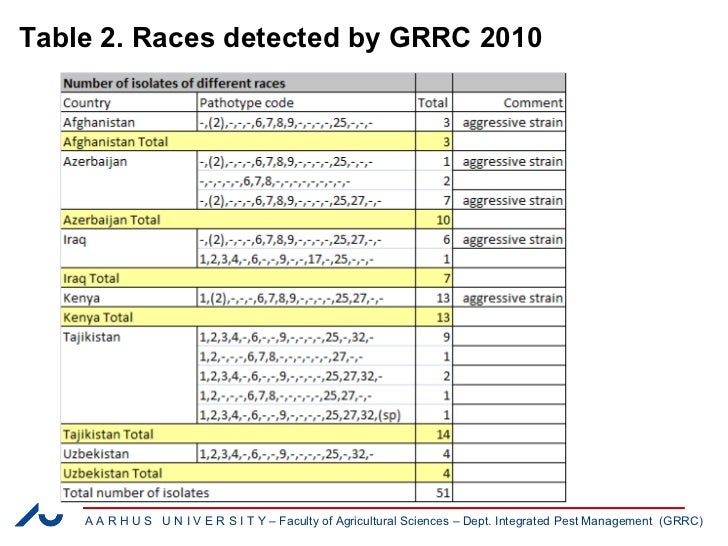Click the 'Pathotype code' column header
The width and height of the screenshot is (728, 546).
click(x=247, y=103)
